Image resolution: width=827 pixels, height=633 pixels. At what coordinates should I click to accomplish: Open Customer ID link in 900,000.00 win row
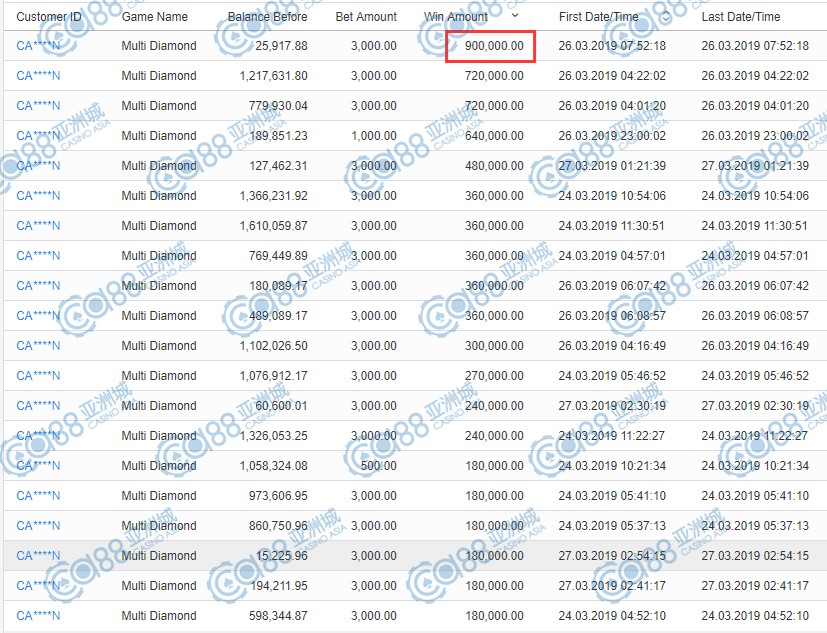[38, 46]
